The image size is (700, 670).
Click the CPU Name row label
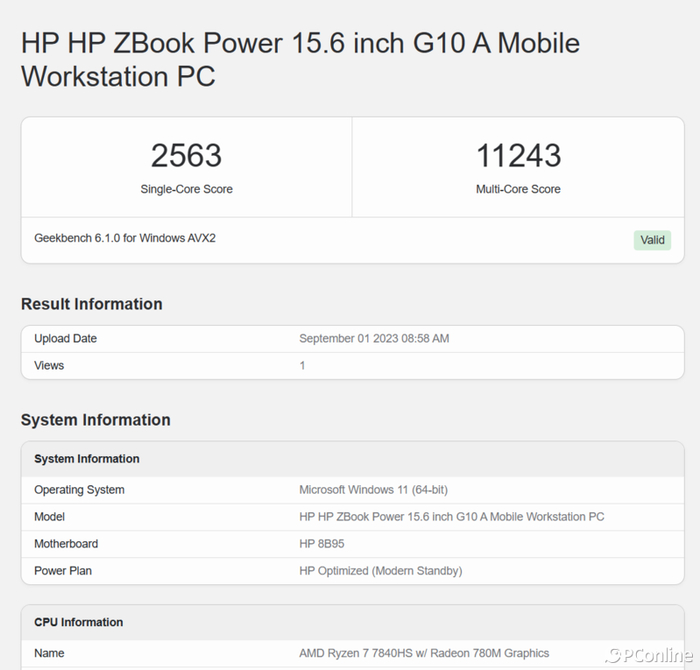tap(49, 653)
